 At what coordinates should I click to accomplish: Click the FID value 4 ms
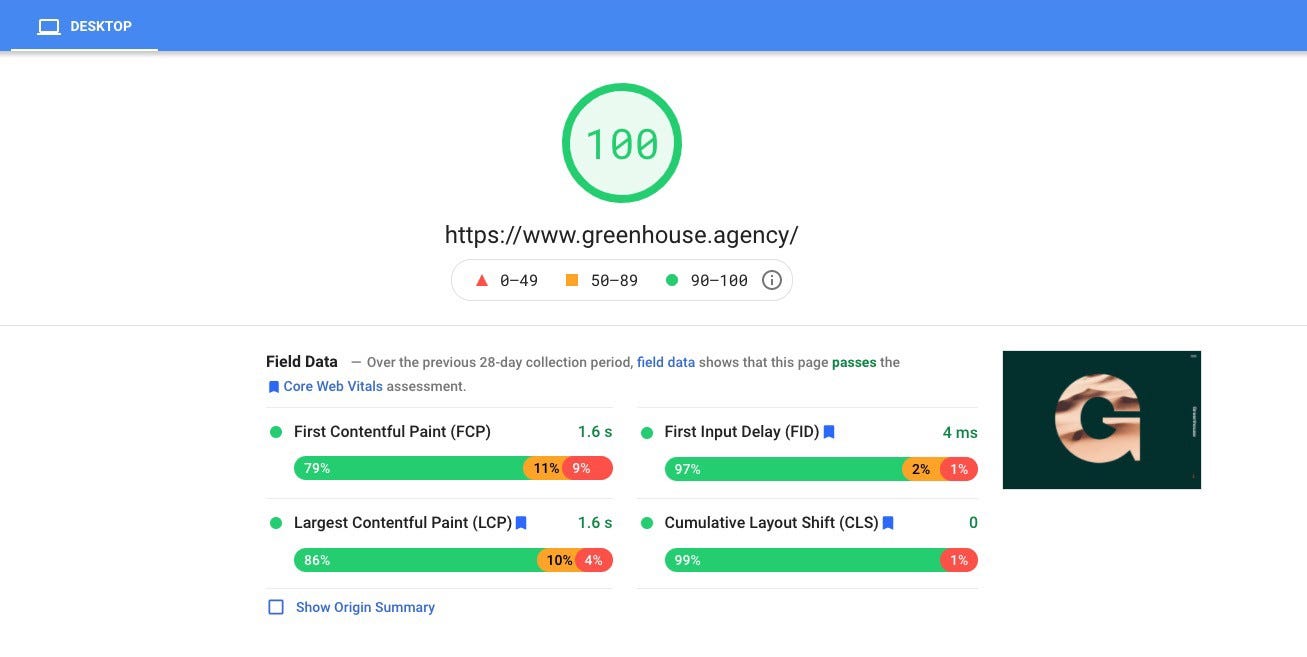pyautogui.click(x=960, y=433)
